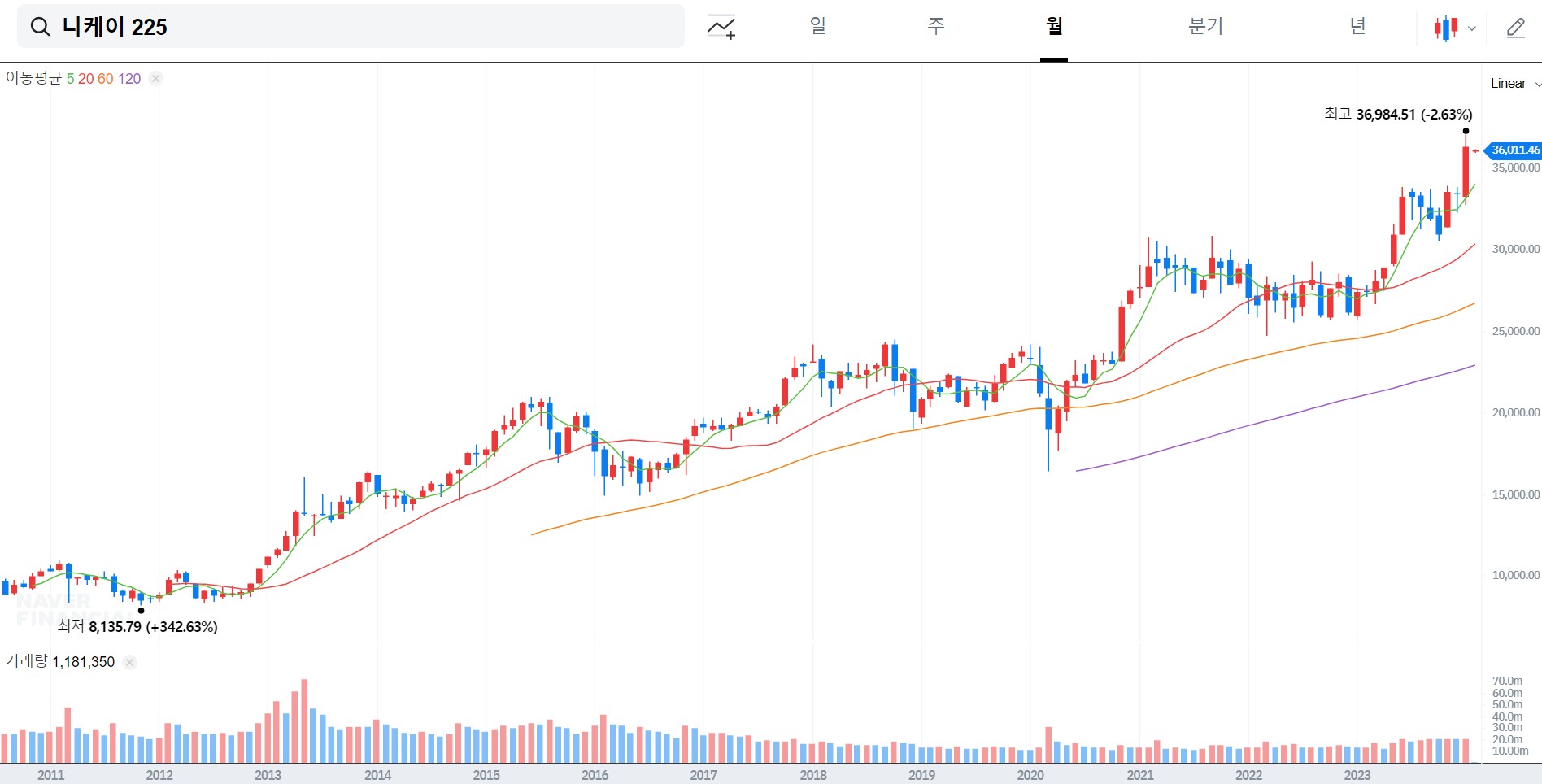This screenshot has height=784, width=1542.
Task: Click the 70.0m volume axis label
Action: pos(1507,681)
